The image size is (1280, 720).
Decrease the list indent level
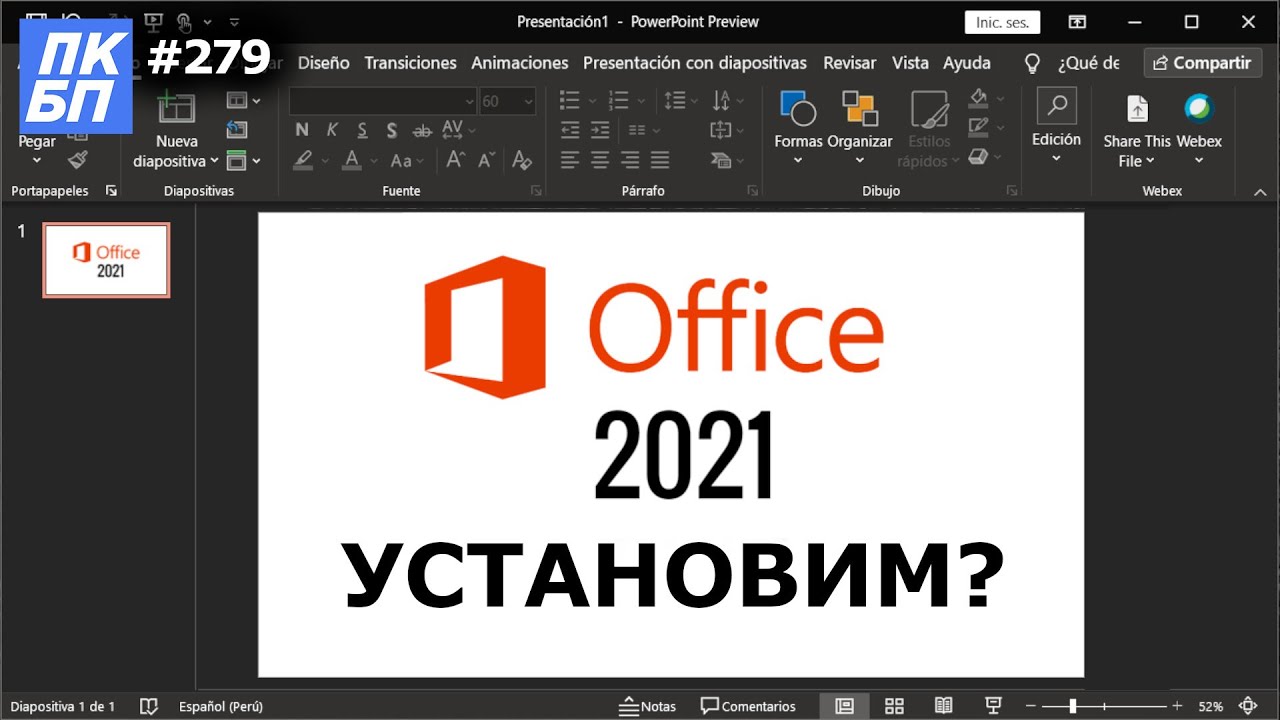[570, 130]
